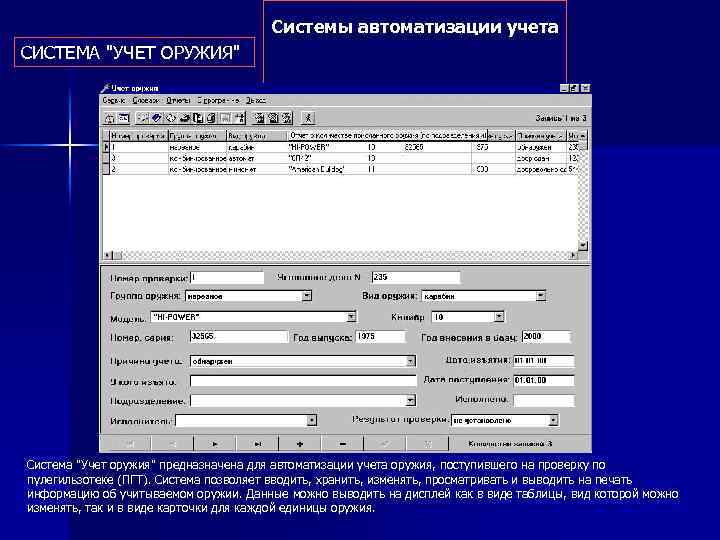This screenshot has width=720, height=540.
Task: Click the Номер проверки input field
Action: coord(227,277)
